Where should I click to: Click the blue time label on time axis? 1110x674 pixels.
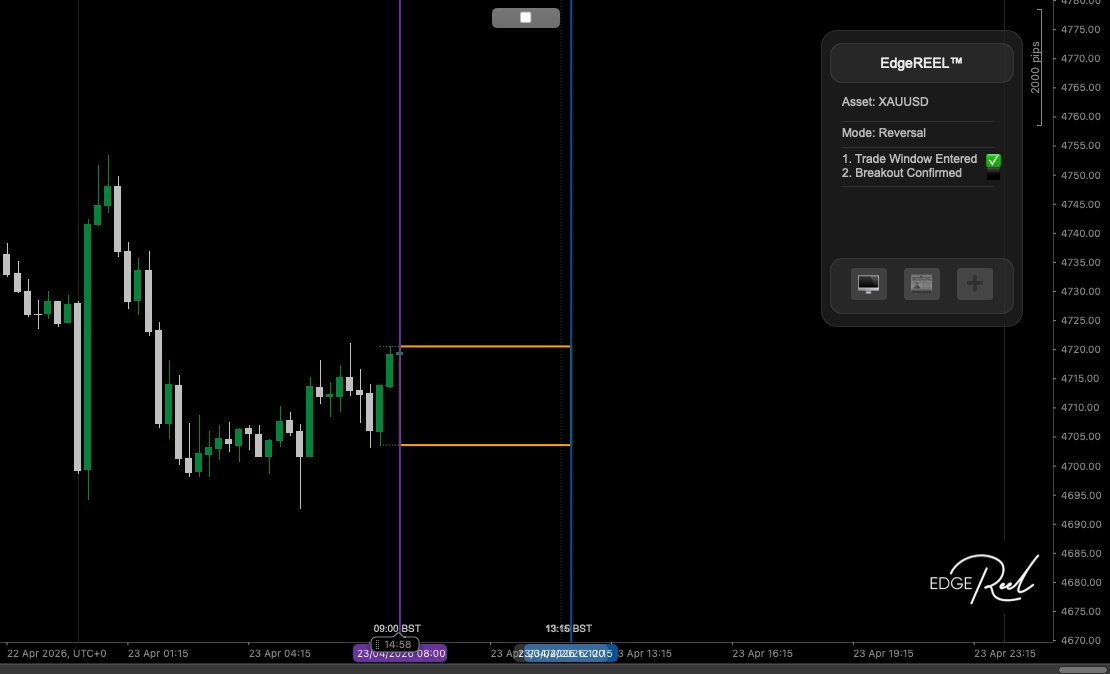tap(571, 653)
